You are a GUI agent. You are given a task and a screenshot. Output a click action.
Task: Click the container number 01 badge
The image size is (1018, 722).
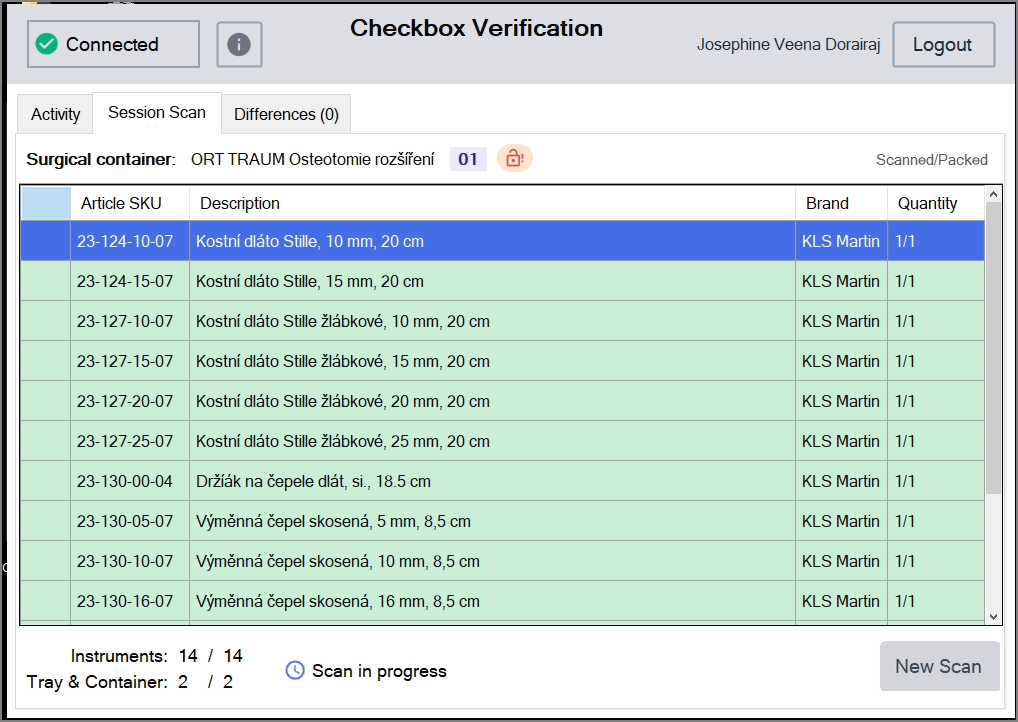pos(468,159)
